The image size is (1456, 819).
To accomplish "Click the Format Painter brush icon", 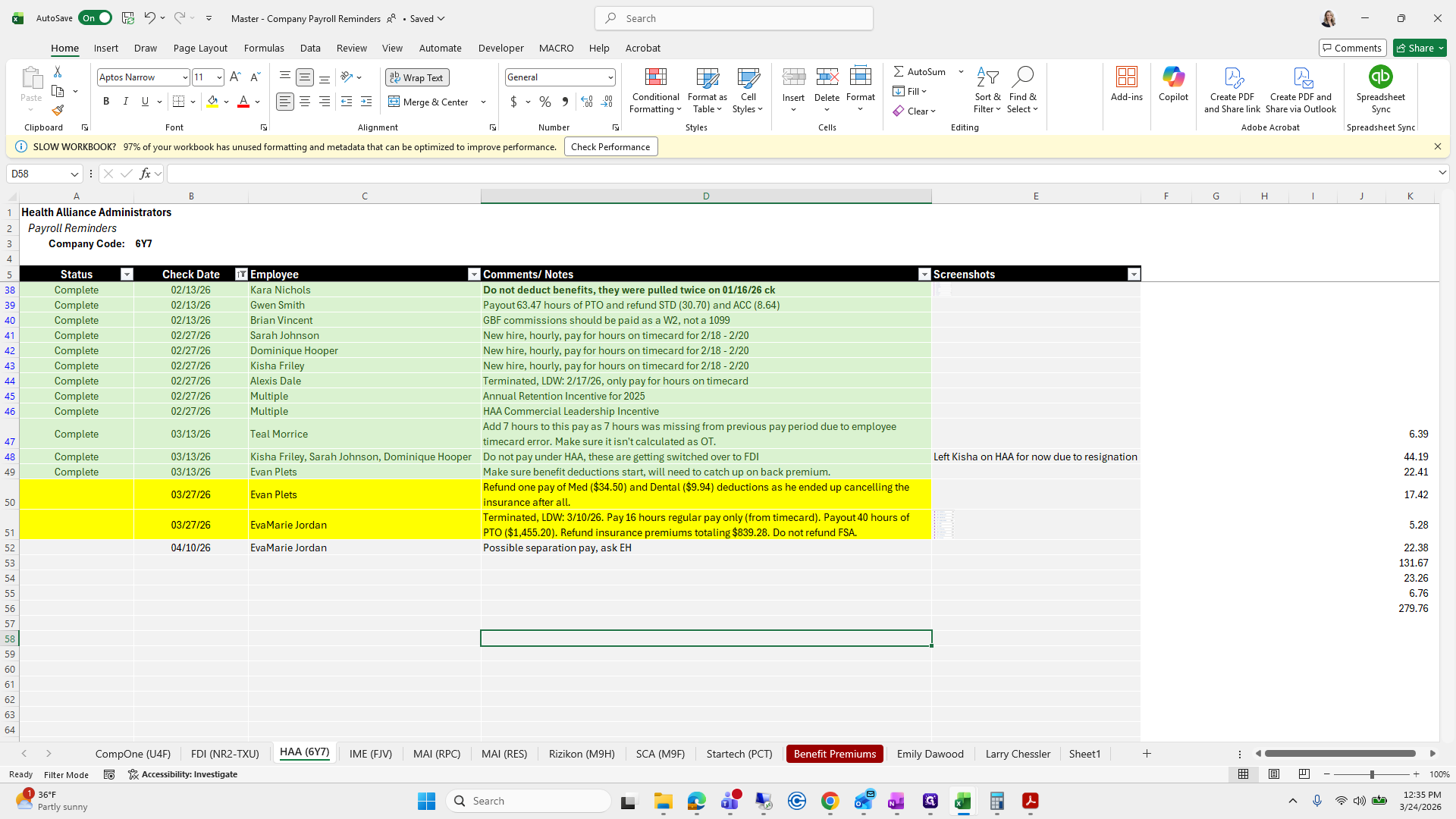I will pyautogui.click(x=58, y=111).
